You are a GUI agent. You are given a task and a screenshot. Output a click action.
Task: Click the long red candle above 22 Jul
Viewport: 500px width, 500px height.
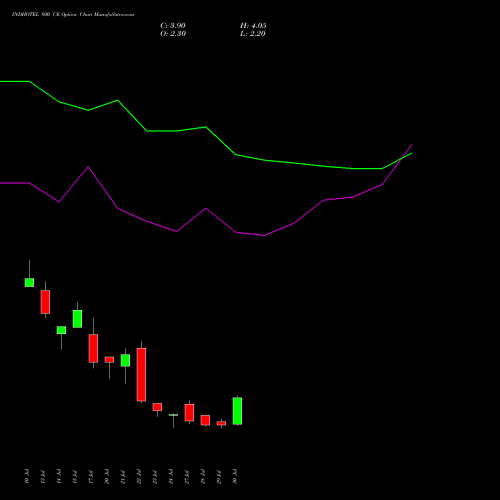[141, 374]
